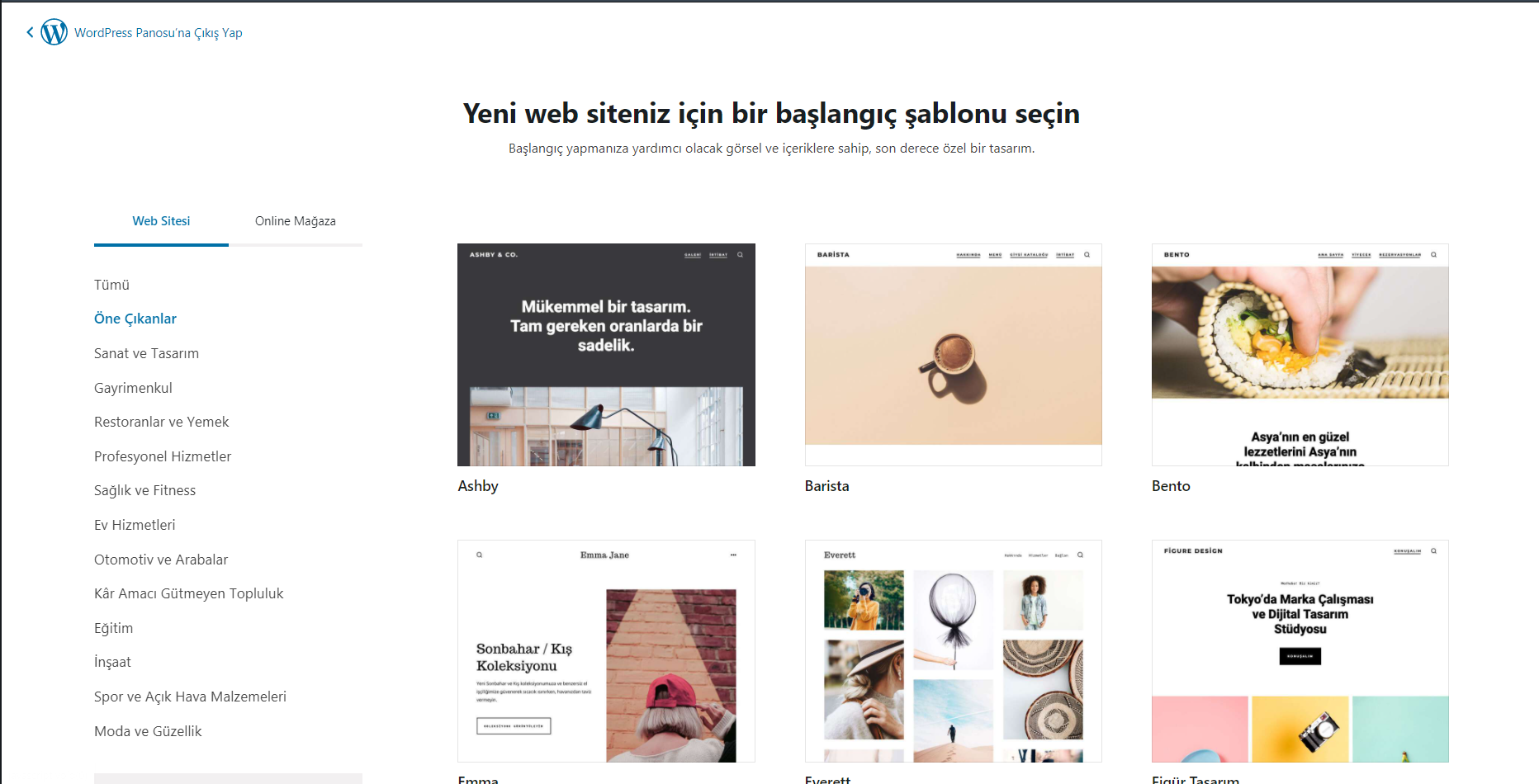Choose the Barista template thumbnail
The image size is (1539, 784).
[x=954, y=355]
